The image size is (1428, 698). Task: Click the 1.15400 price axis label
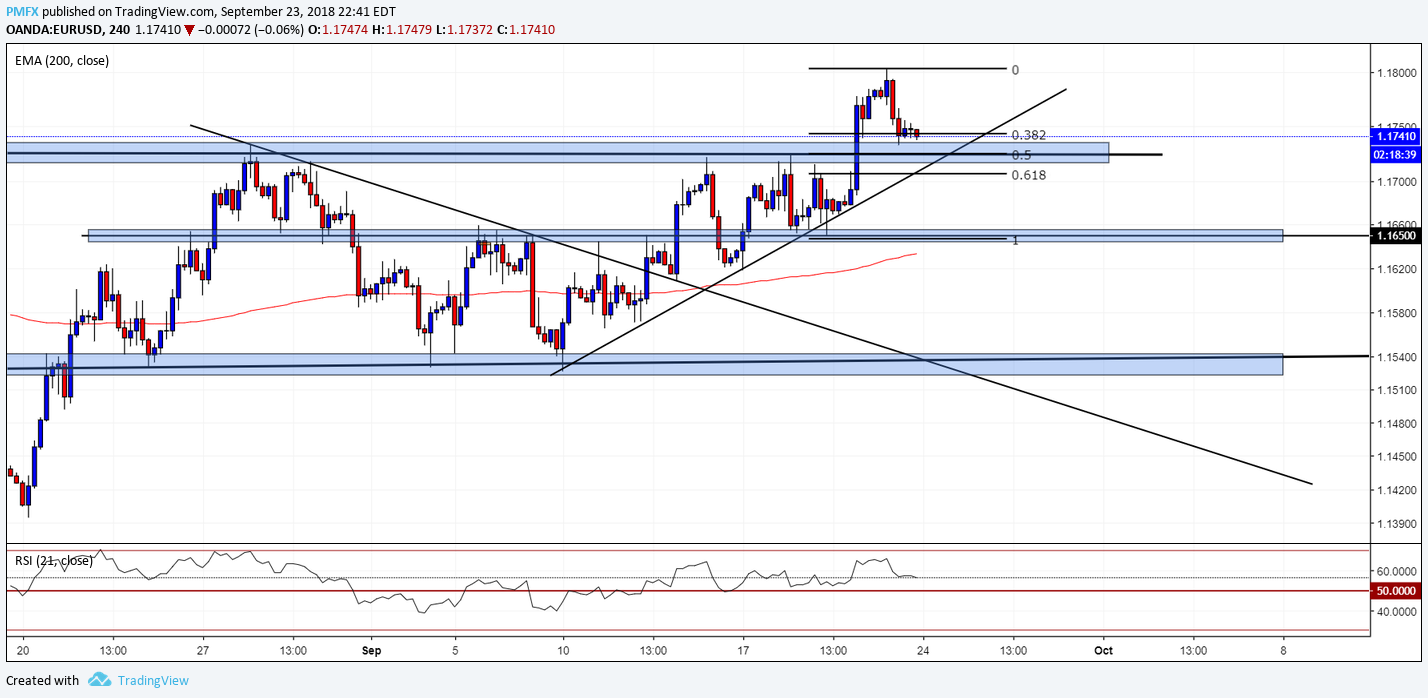click(x=1396, y=358)
